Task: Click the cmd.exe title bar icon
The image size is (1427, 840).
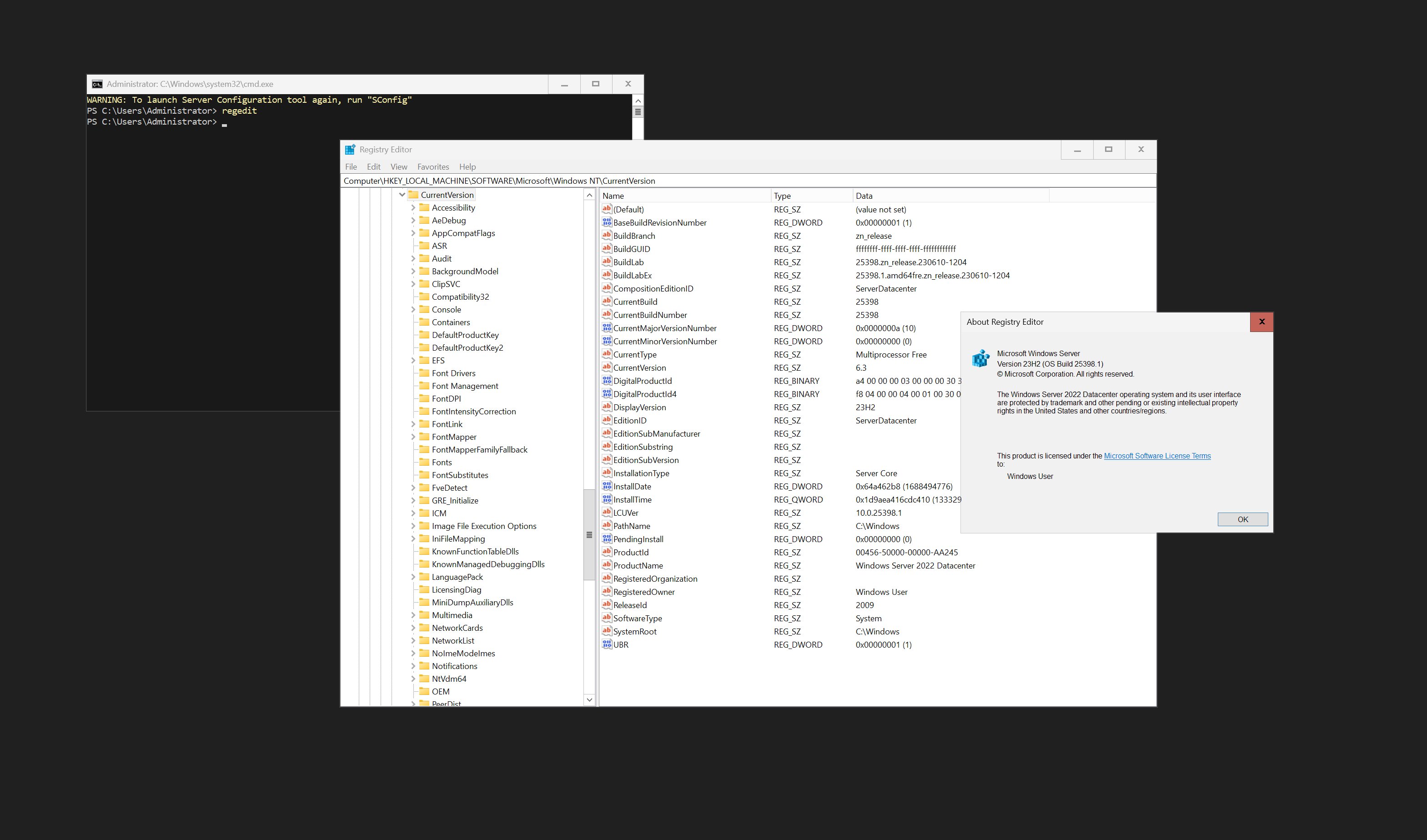Action: [x=97, y=84]
